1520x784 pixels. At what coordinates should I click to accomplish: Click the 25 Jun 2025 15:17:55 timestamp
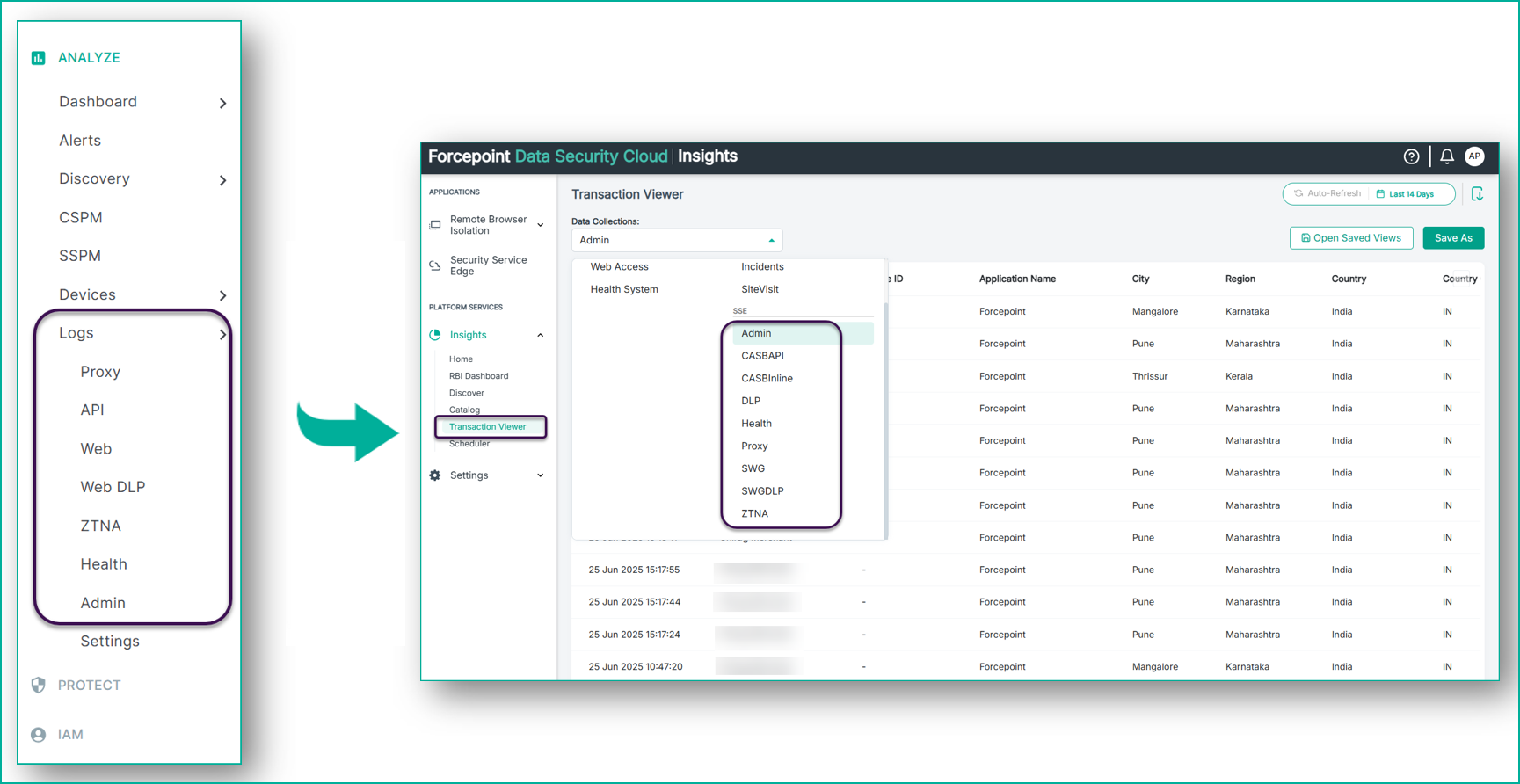pos(634,570)
